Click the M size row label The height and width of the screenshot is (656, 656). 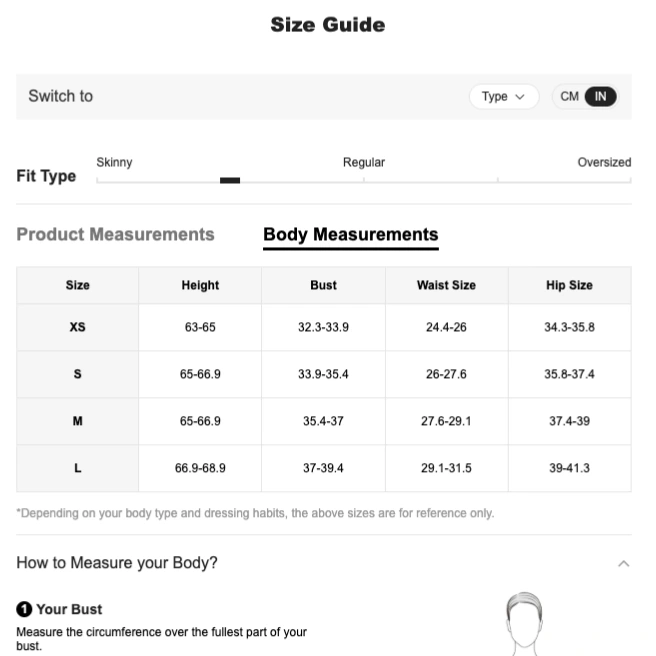(77, 421)
